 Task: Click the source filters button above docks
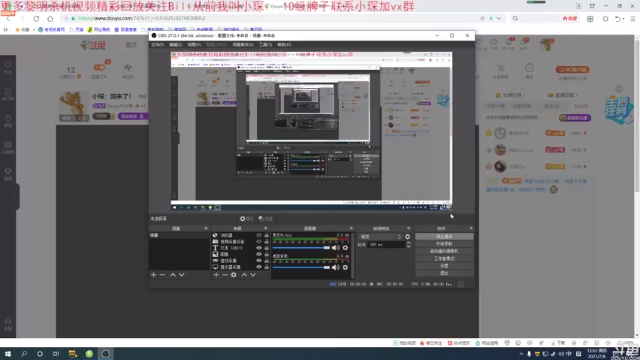265,219
